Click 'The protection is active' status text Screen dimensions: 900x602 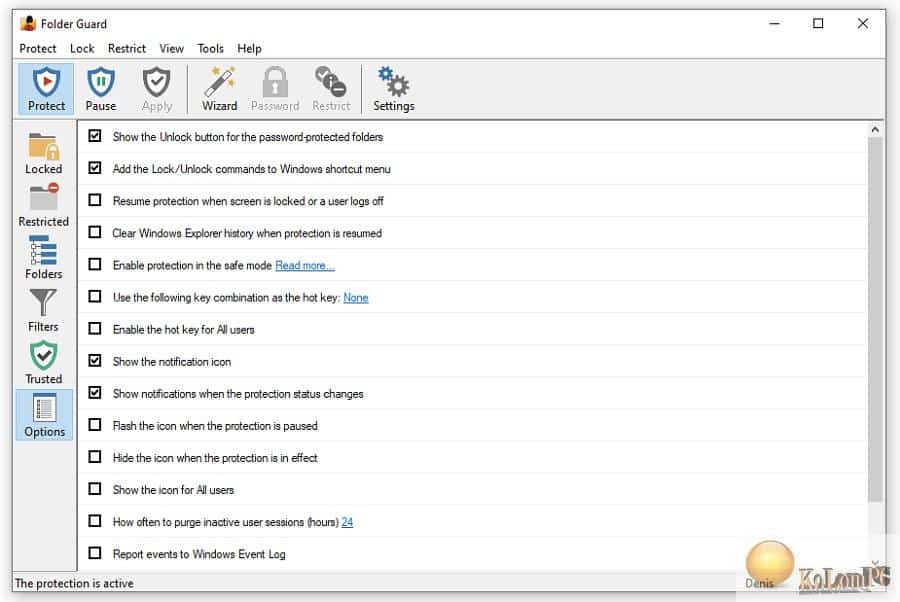pyautogui.click(x=74, y=584)
